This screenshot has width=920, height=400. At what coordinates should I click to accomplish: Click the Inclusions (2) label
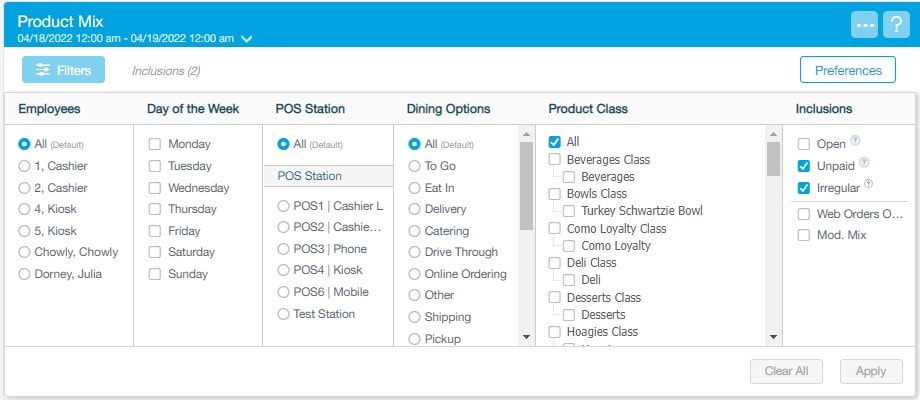166,71
